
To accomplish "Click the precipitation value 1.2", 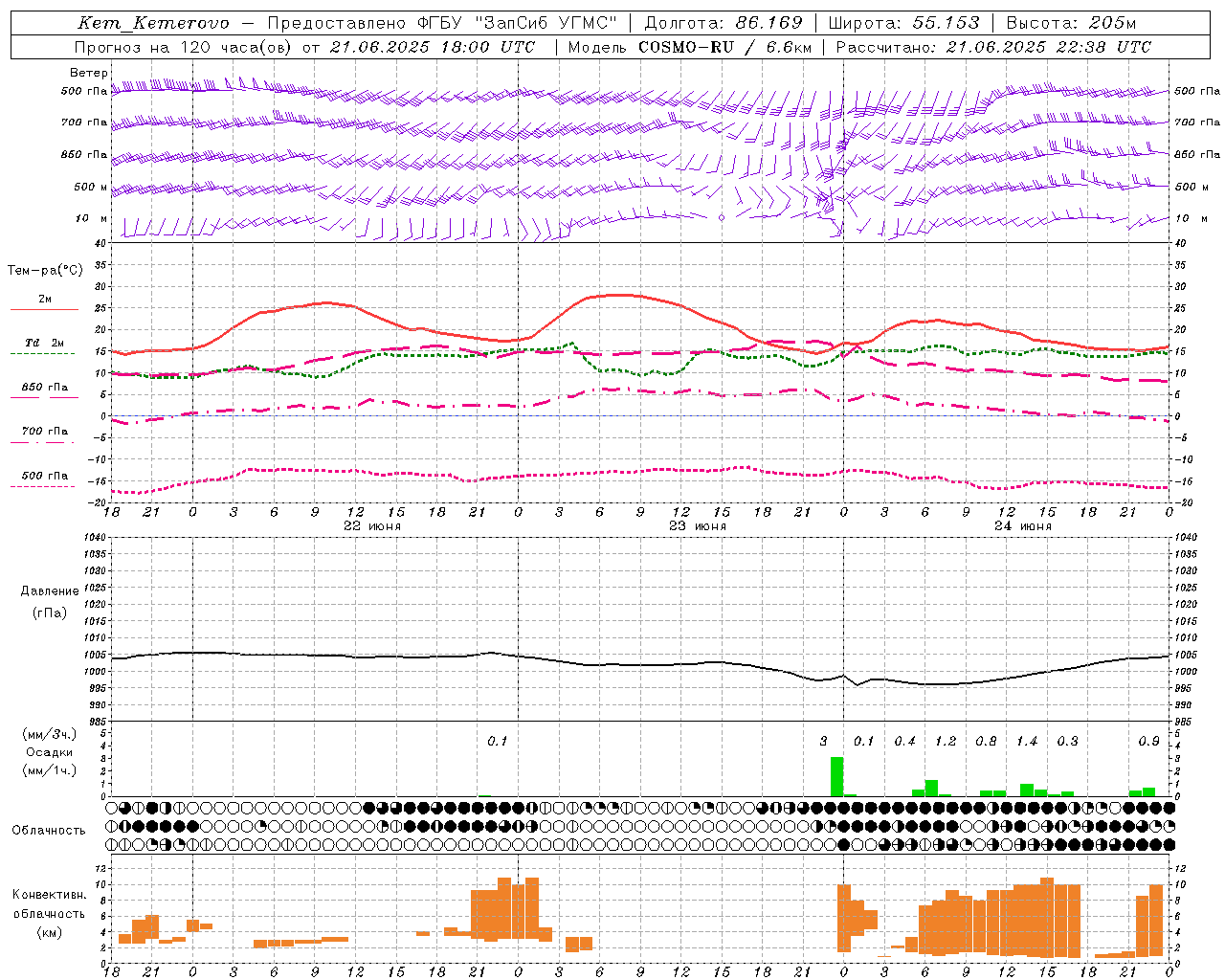I will click(x=946, y=742).
